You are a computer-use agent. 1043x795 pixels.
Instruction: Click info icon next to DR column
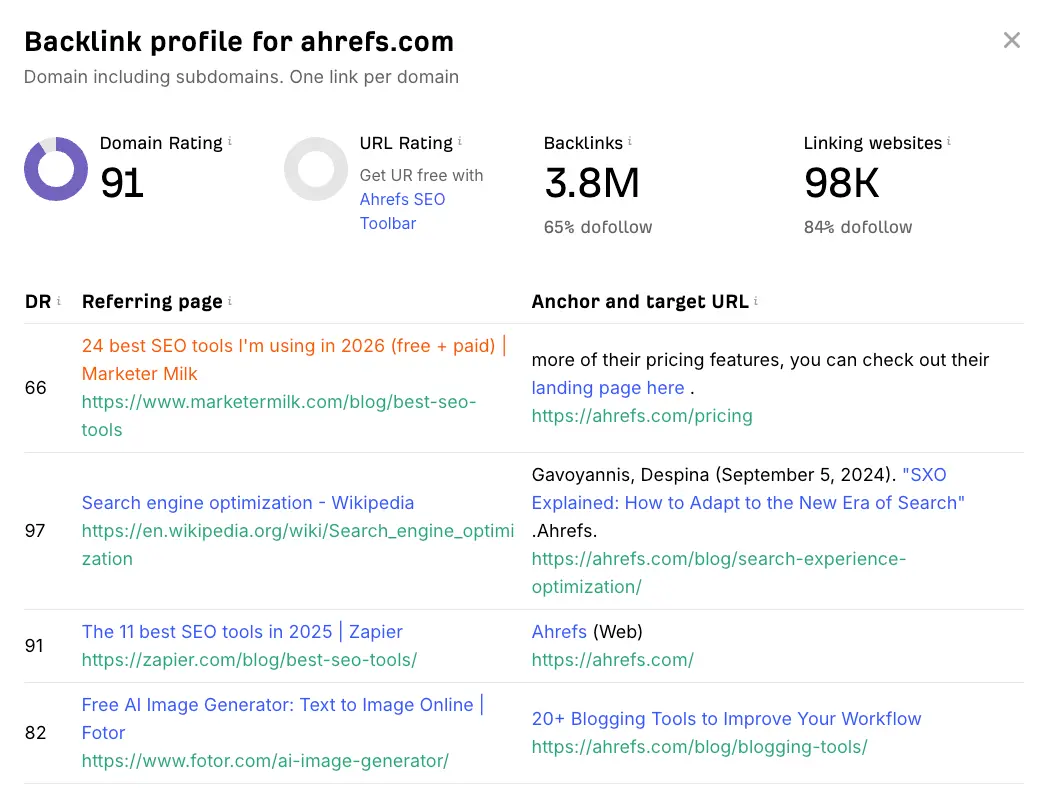(59, 301)
